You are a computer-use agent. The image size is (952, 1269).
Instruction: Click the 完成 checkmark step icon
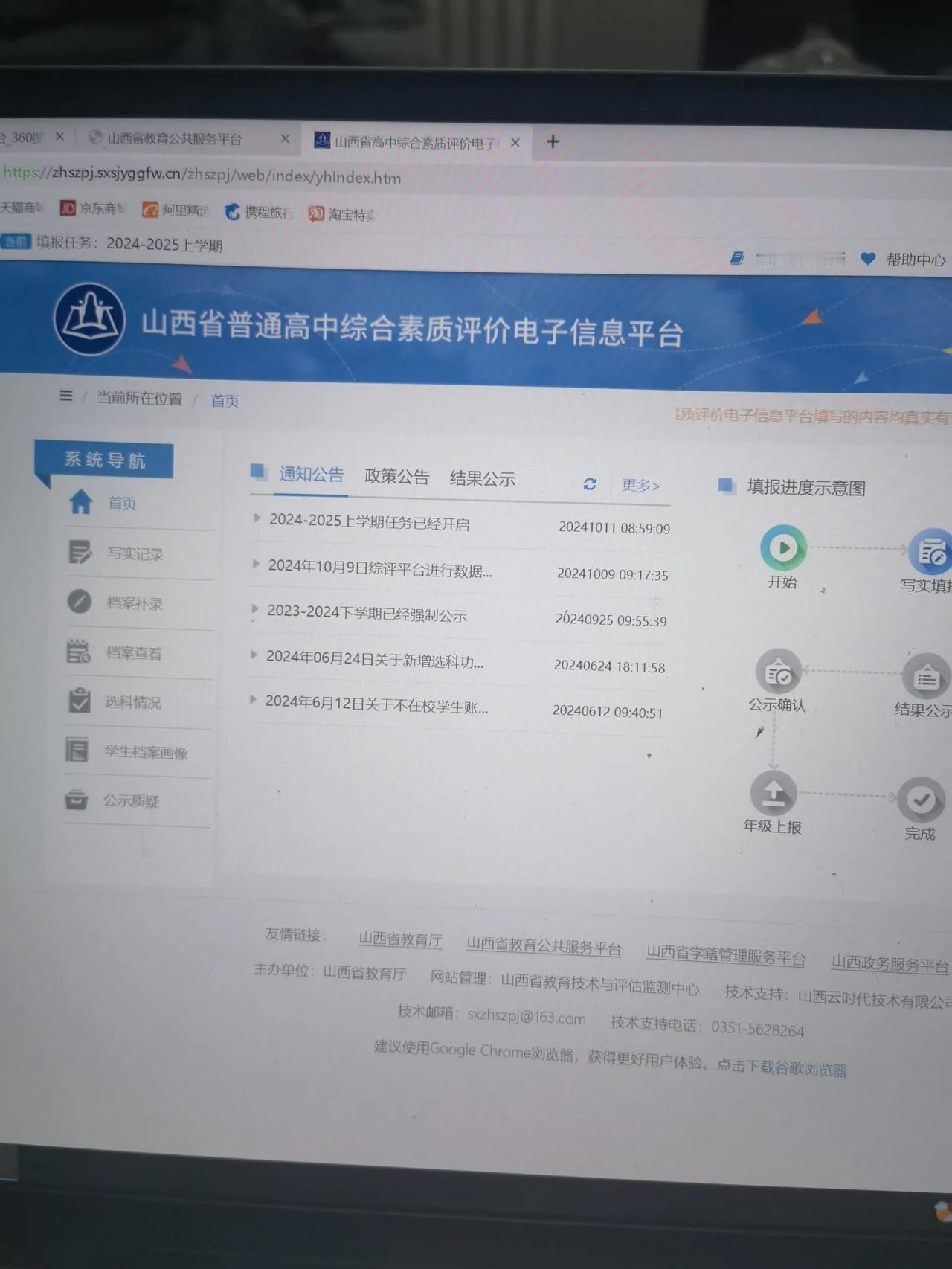pyautogui.click(x=922, y=800)
